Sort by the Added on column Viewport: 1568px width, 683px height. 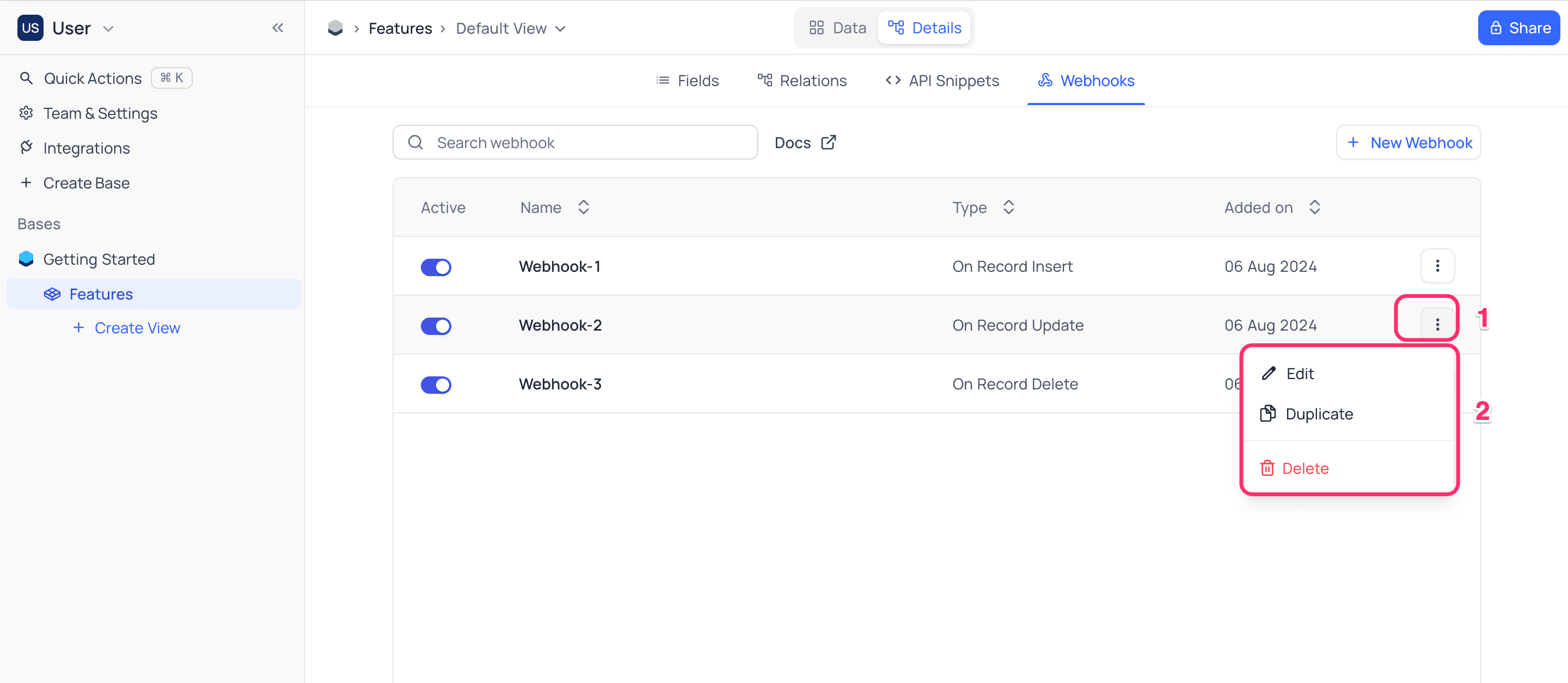(1315, 207)
